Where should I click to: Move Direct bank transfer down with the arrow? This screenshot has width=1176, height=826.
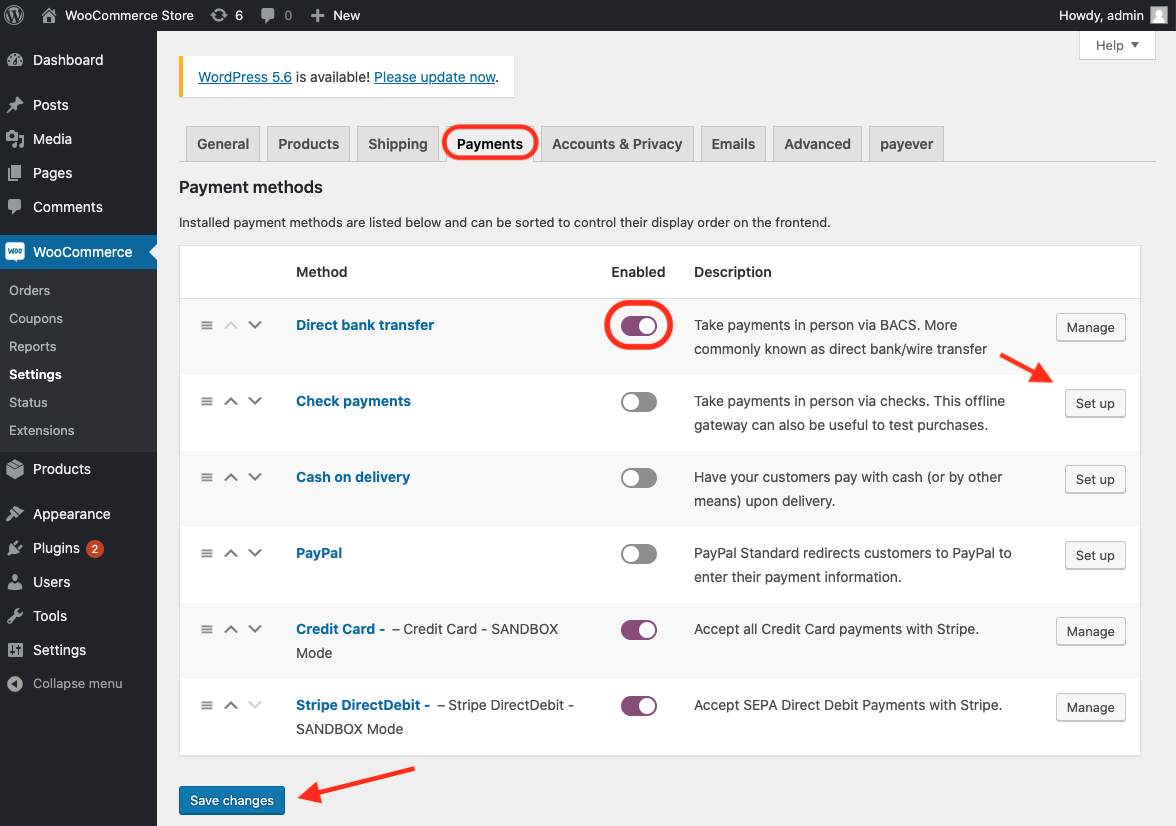pos(255,325)
